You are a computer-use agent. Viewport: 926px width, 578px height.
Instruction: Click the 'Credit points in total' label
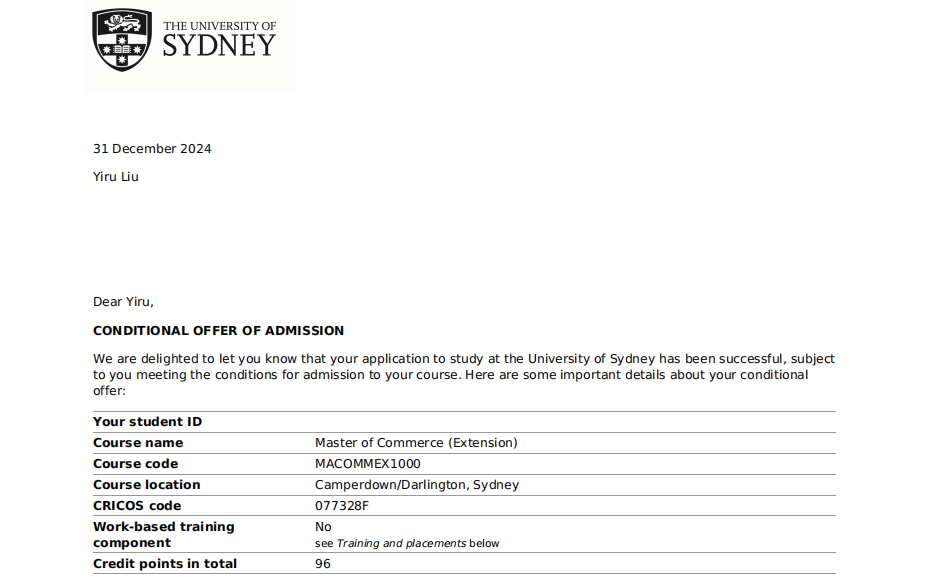(165, 564)
